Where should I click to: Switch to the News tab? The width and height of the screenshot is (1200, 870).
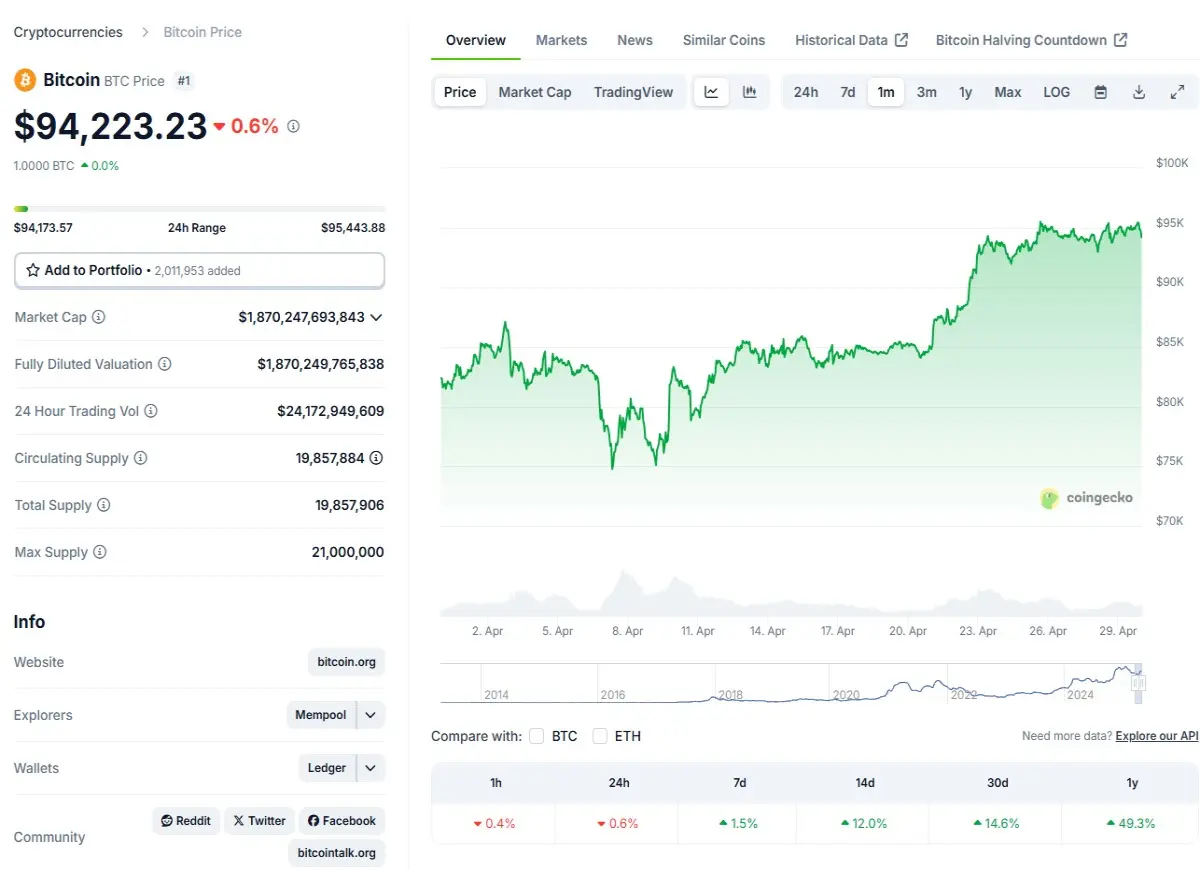(x=635, y=40)
